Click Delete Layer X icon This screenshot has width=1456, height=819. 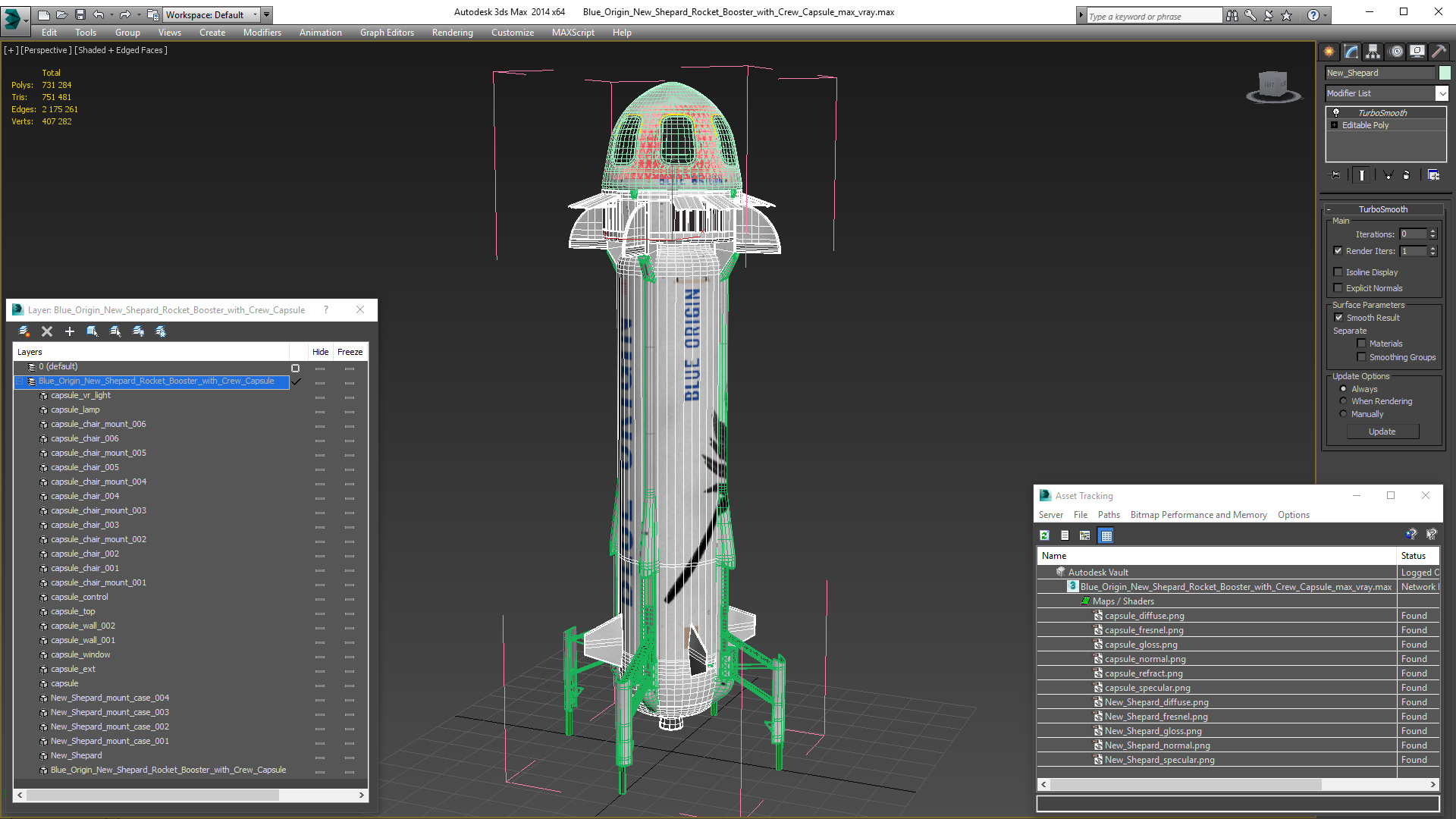click(47, 331)
